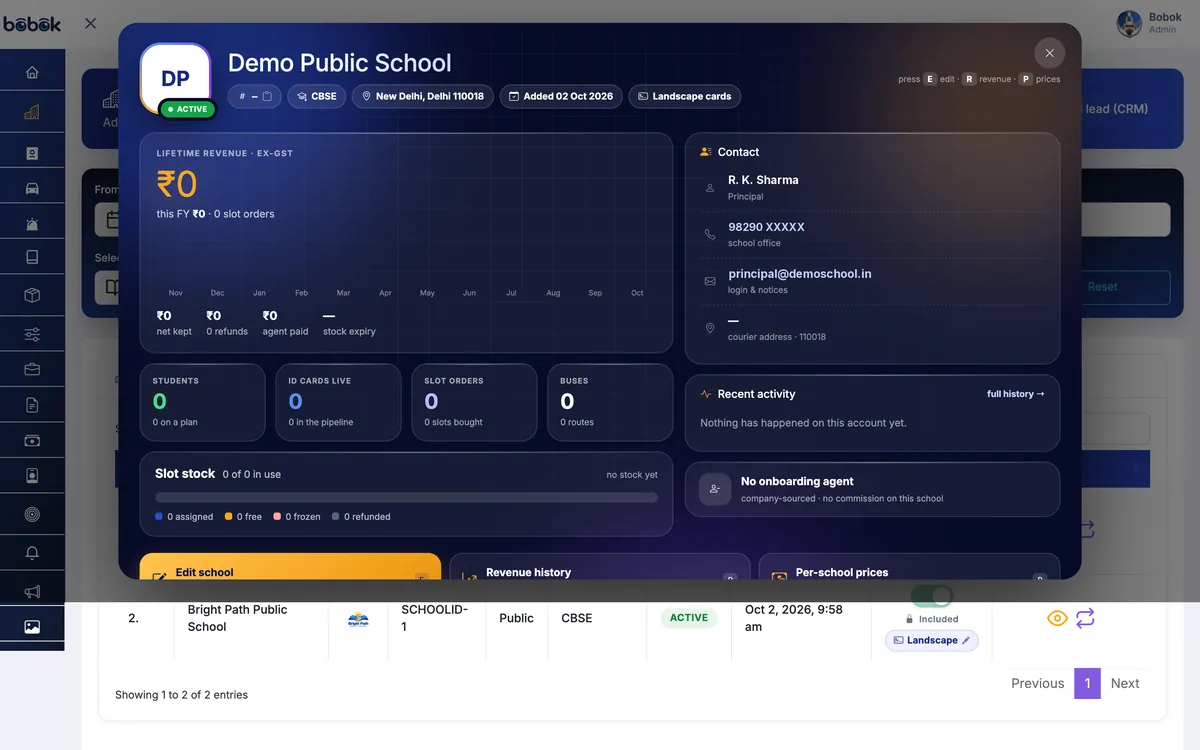The height and width of the screenshot is (750, 1200).
Task: Click the bobok logo
Action: [x=32, y=23]
